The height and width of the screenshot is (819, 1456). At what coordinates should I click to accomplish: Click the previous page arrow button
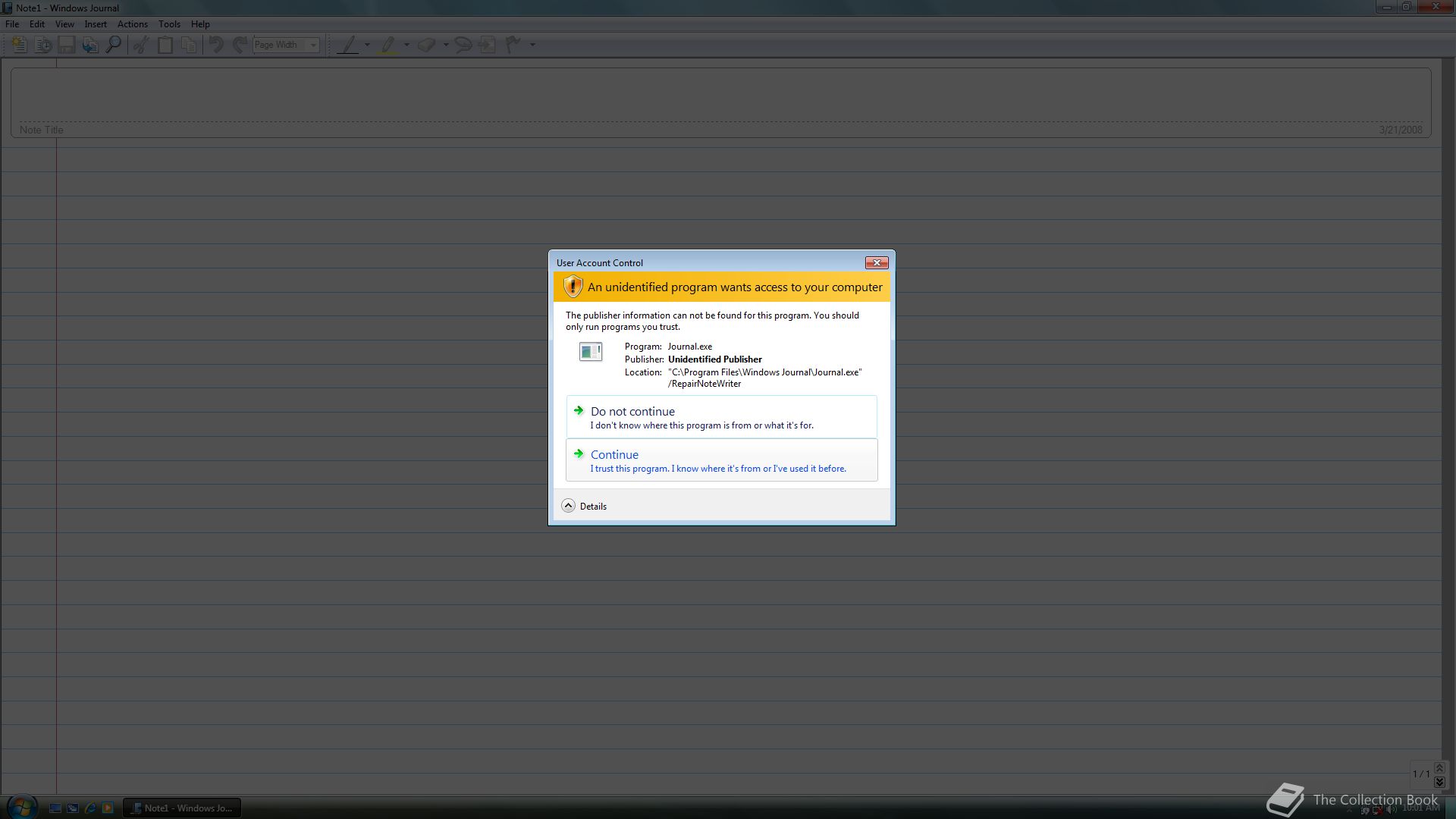(x=1439, y=768)
